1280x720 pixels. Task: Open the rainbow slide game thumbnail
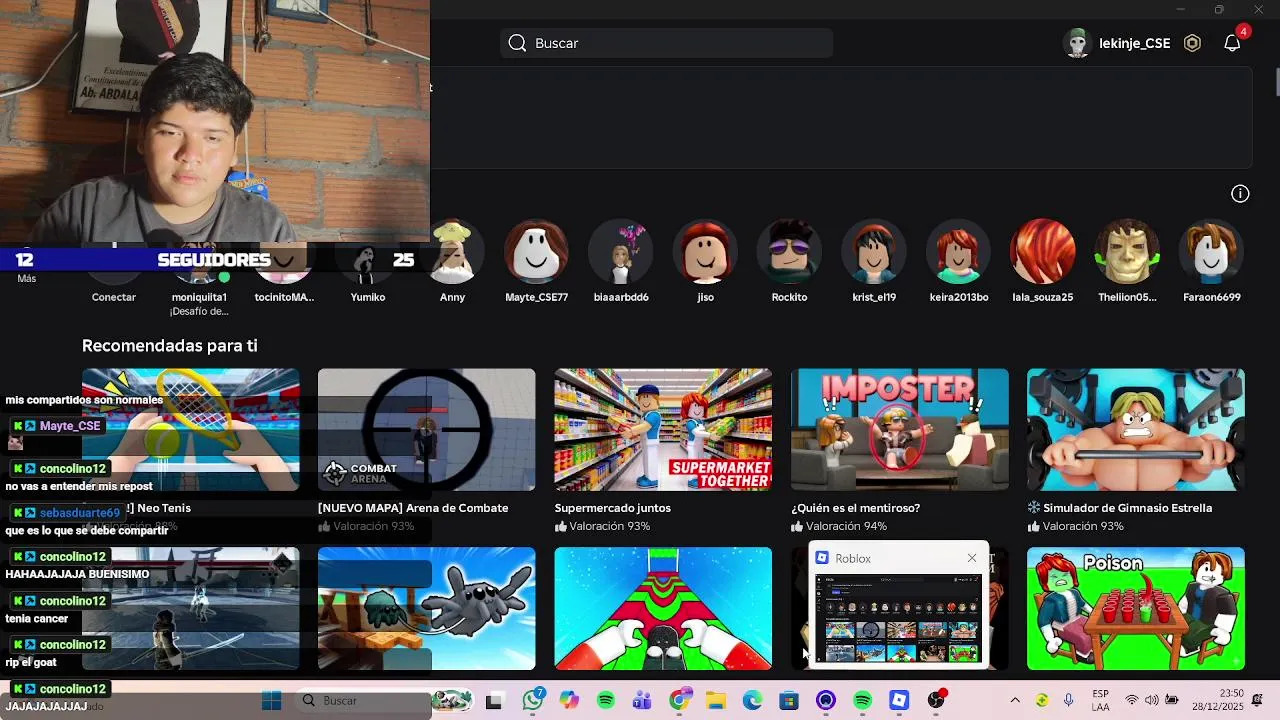coord(663,608)
